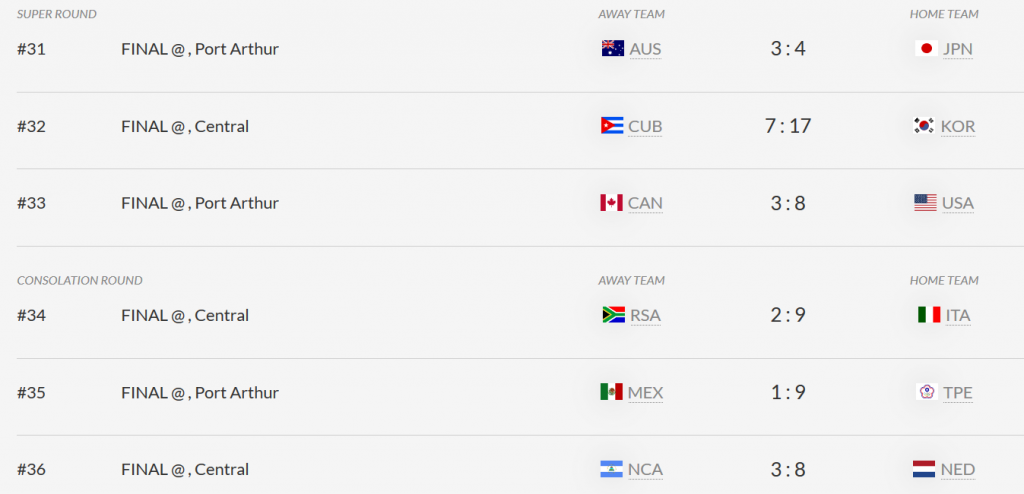The height and width of the screenshot is (494, 1024).
Task: Open the NED team link
Action: point(958,470)
